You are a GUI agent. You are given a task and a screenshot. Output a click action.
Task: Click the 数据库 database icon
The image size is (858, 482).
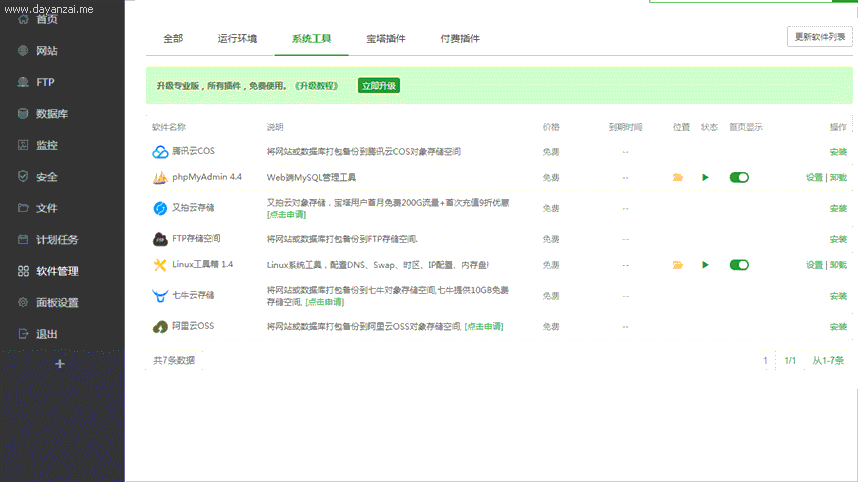(23, 114)
